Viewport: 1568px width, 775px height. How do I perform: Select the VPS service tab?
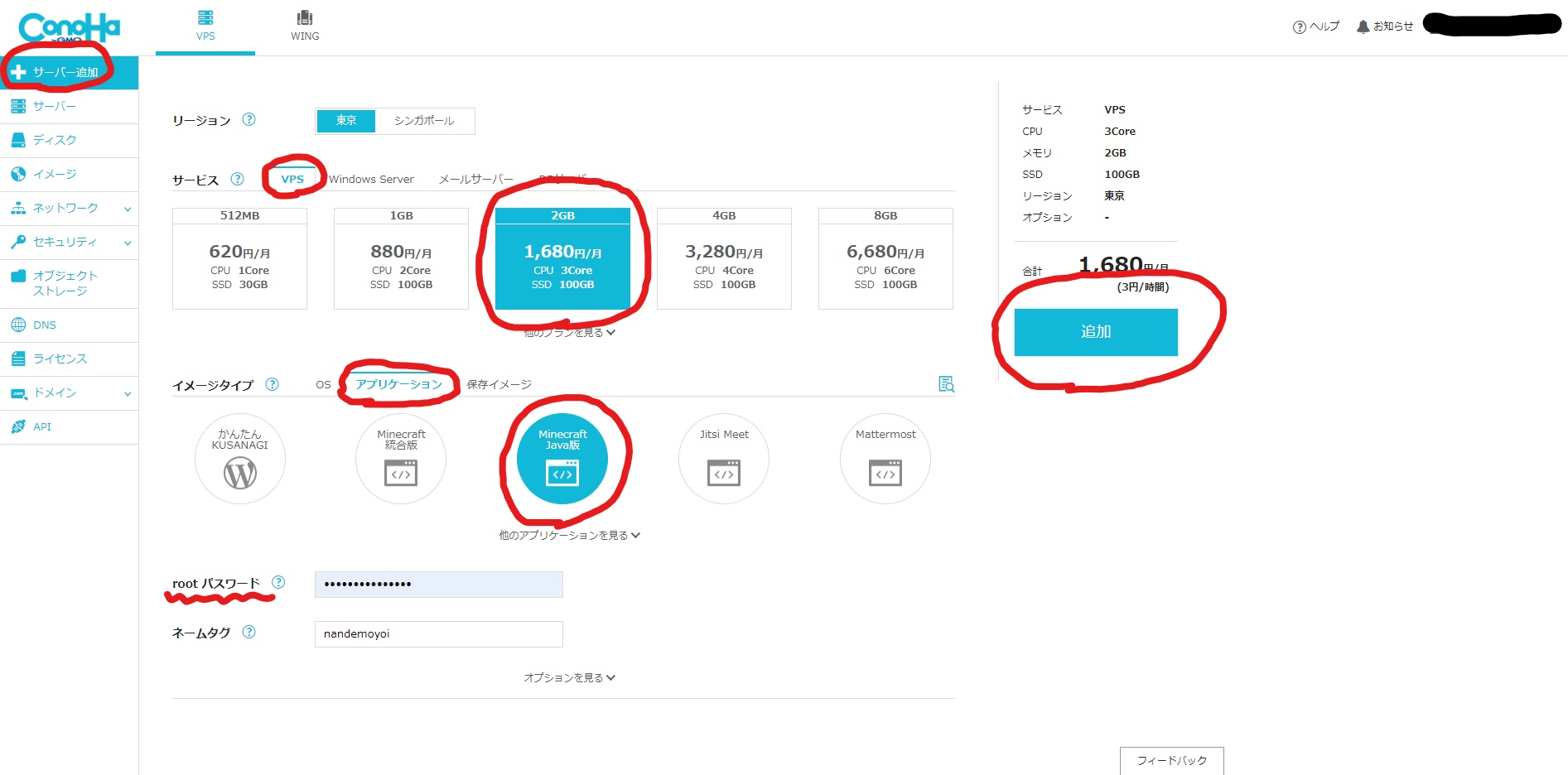coord(292,179)
